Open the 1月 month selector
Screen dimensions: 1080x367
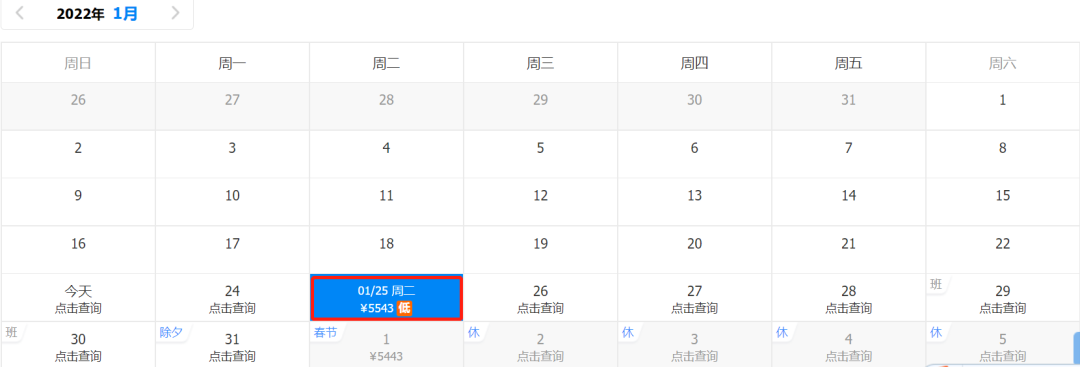tap(125, 14)
